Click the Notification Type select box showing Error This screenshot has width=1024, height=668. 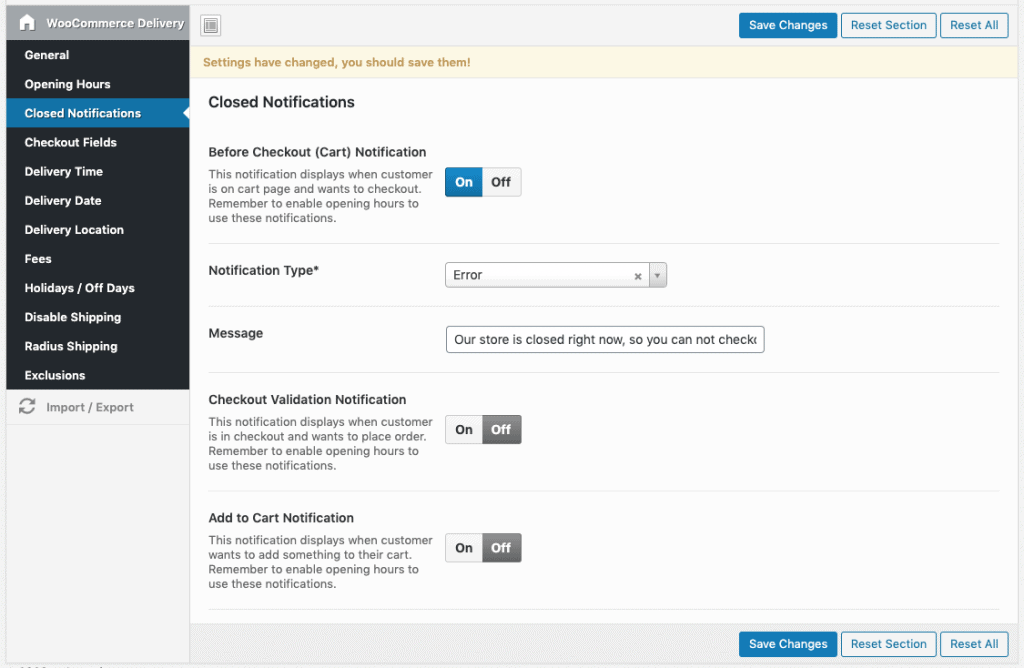coord(540,275)
